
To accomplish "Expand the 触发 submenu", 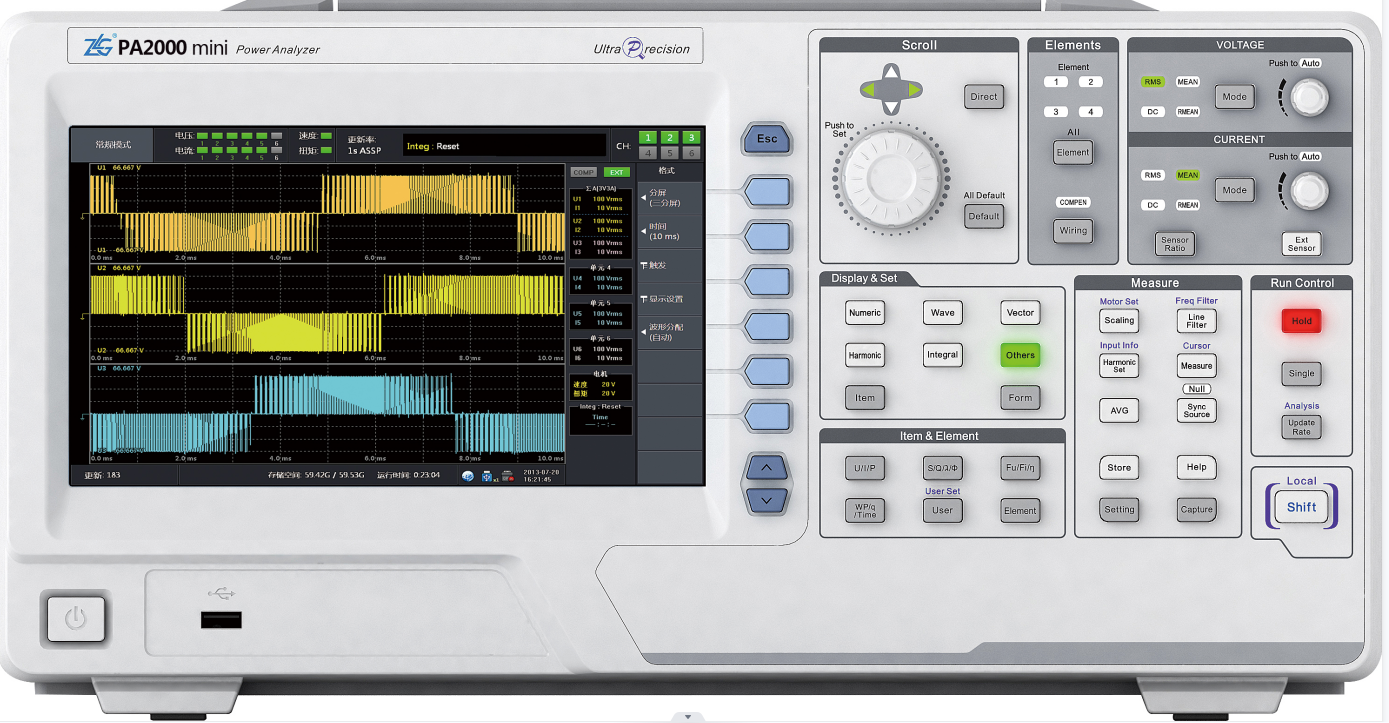I will 669,265.
